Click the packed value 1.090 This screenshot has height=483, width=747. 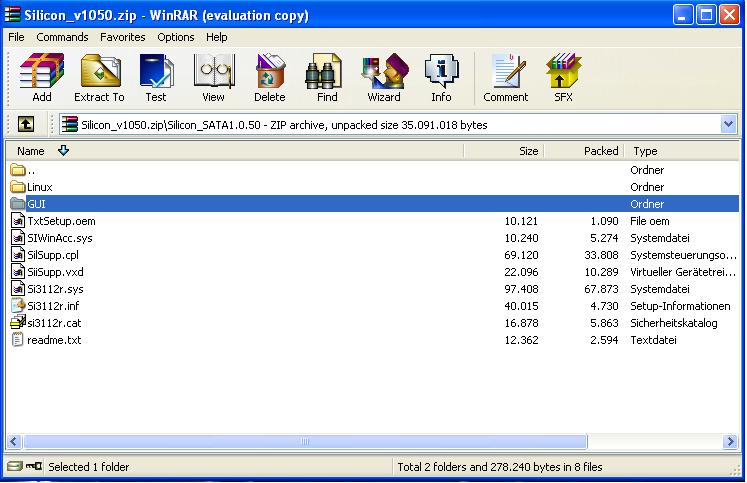click(604, 221)
